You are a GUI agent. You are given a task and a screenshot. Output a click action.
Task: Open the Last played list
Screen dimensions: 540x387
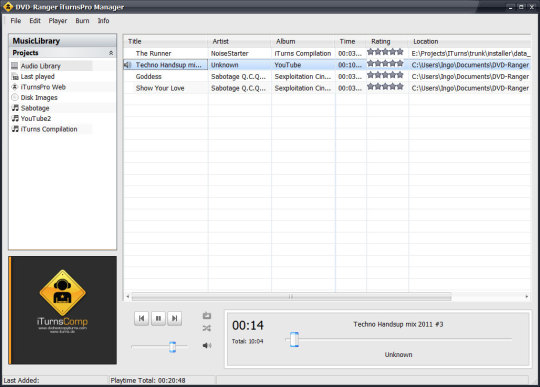(x=38, y=76)
